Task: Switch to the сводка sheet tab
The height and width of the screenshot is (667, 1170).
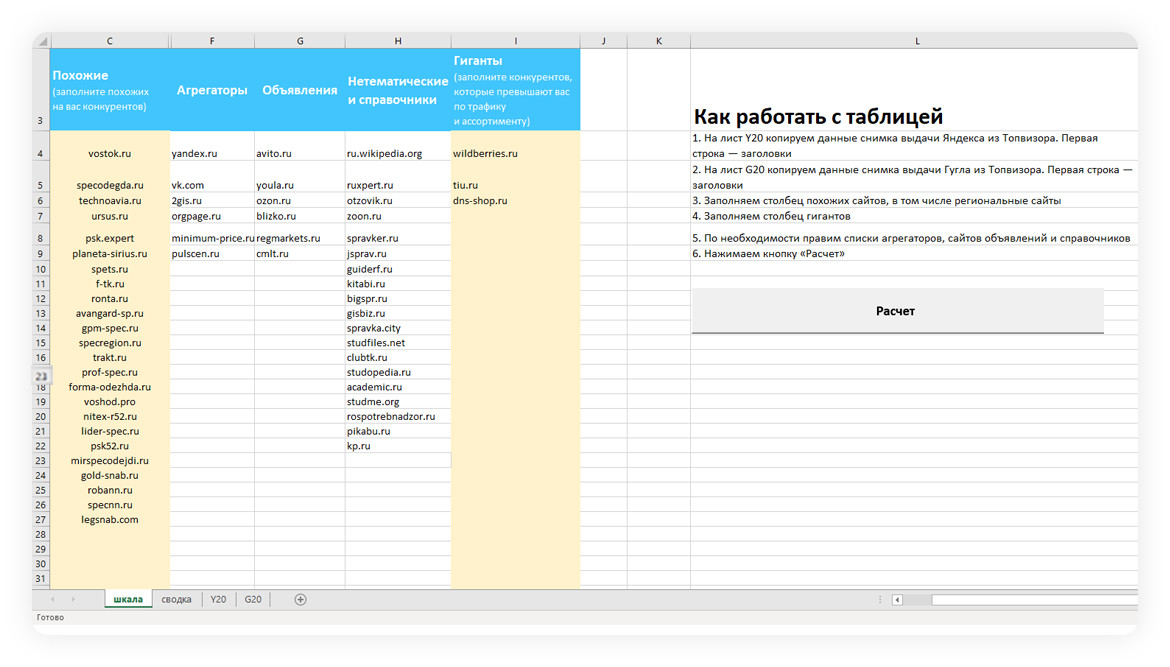Action: [x=176, y=599]
